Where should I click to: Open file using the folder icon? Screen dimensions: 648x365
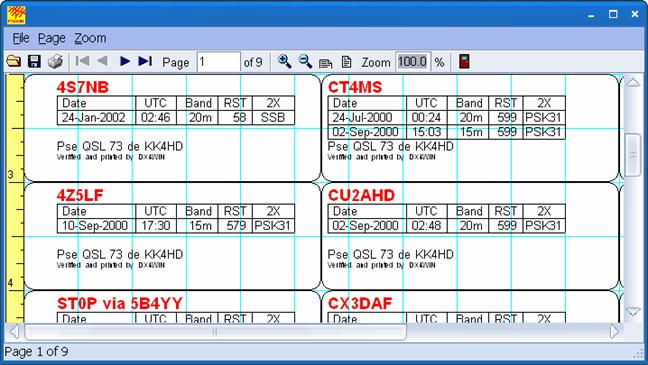click(14, 62)
